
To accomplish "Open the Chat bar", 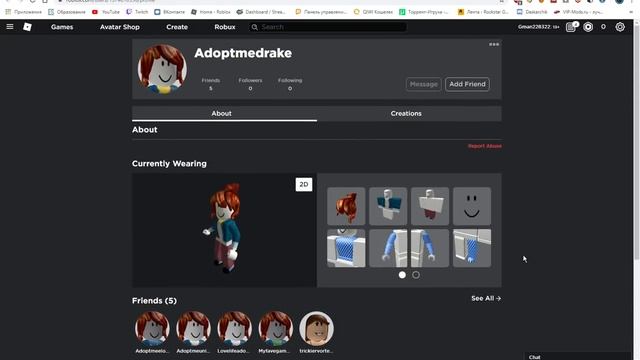I will (578, 357).
